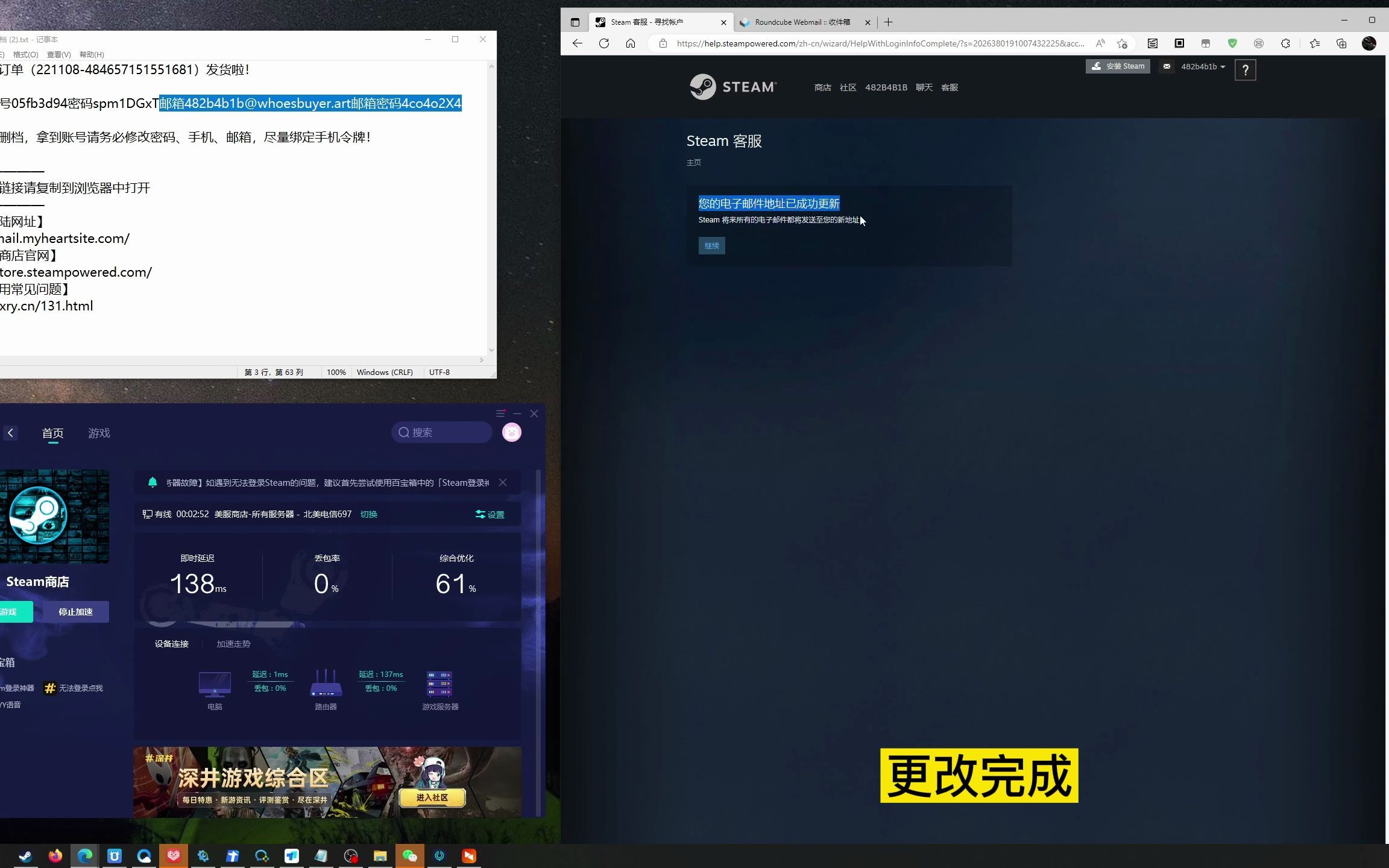This screenshot has height=868, width=1389.
Task: Click the 安装 Steam button
Action: [x=1118, y=66]
